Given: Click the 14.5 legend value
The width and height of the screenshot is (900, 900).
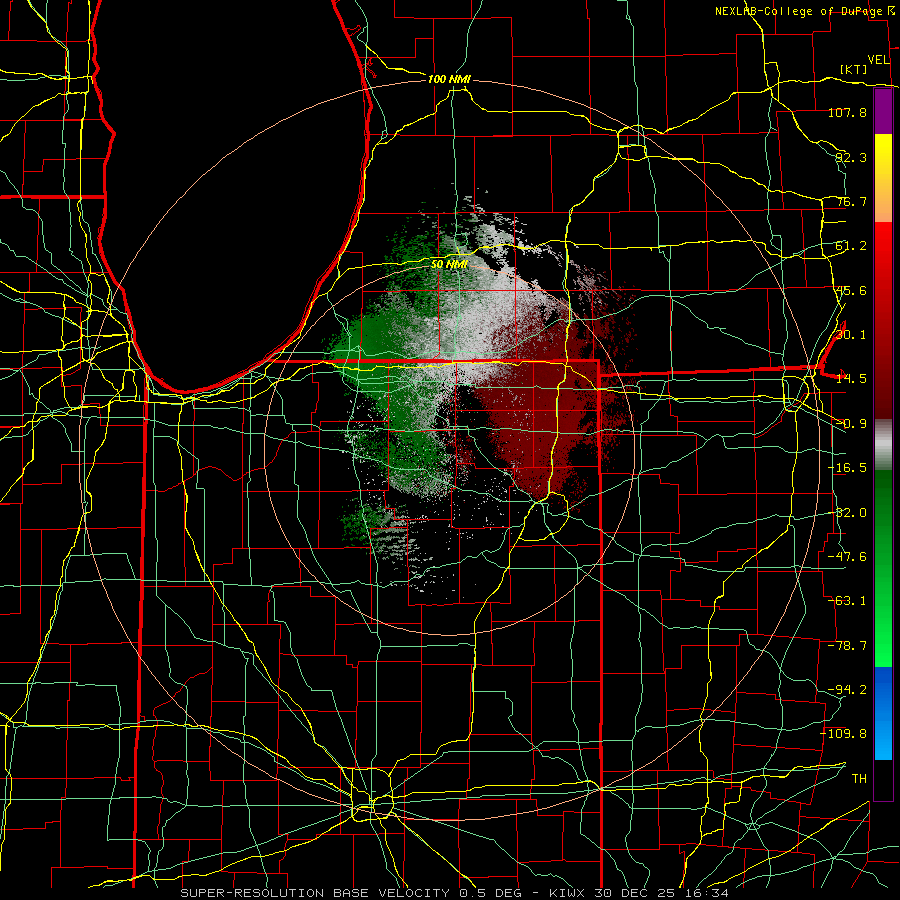Looking at the screenshot, I should (851, 379).
